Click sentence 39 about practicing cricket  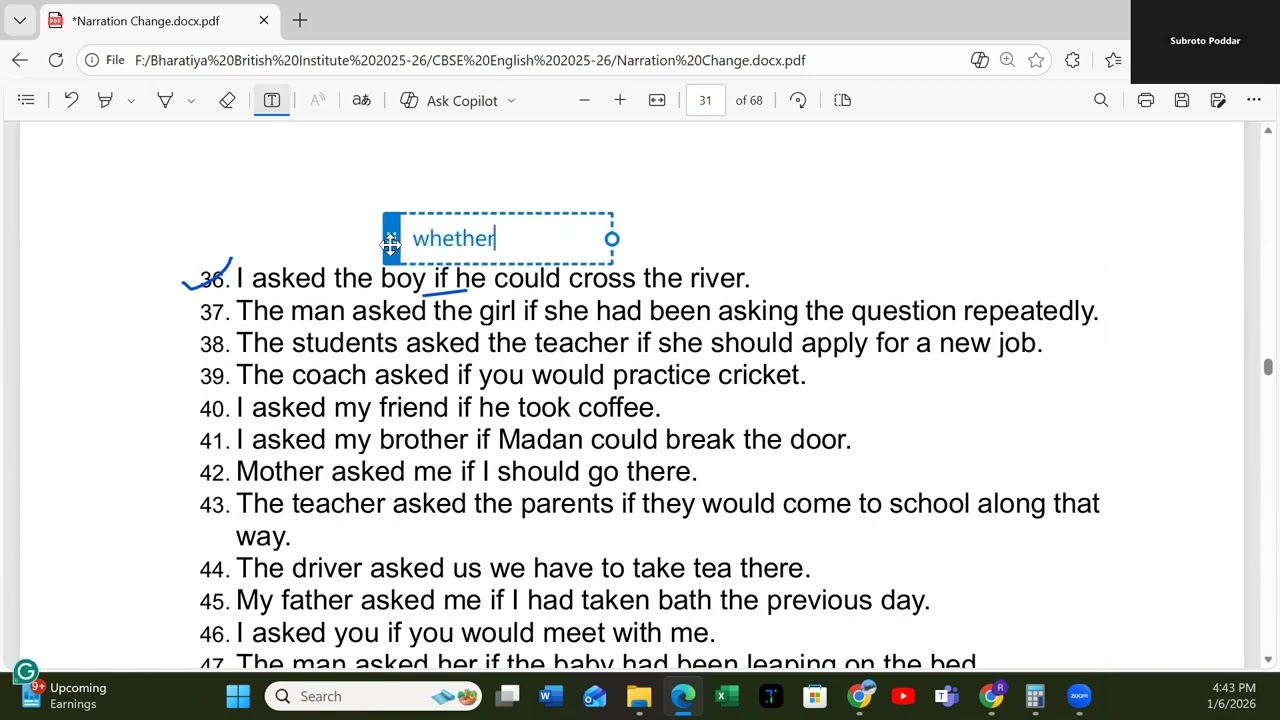pyautogui.click(x=521, y=375)
